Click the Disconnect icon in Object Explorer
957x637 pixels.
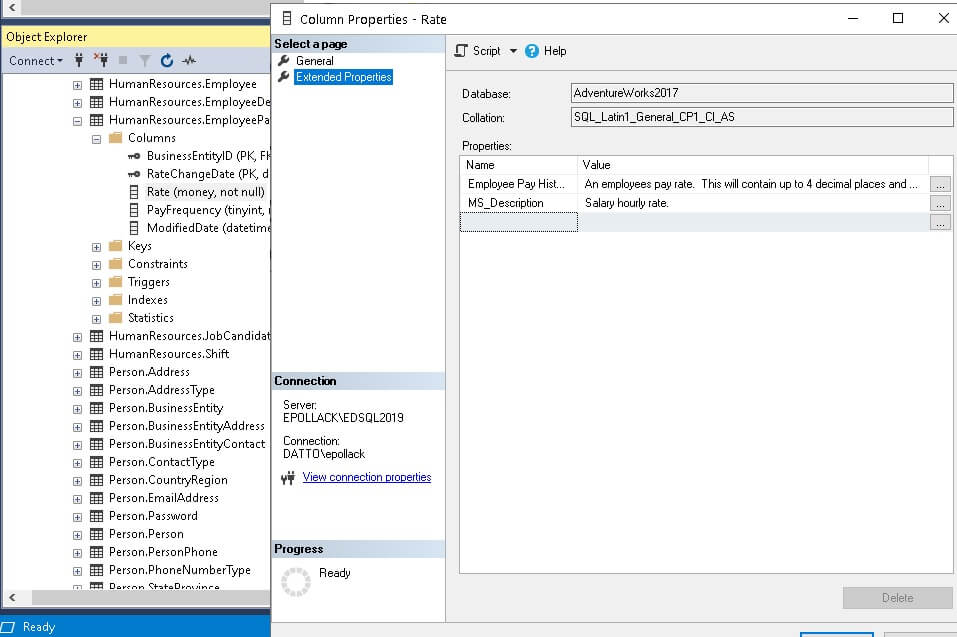(x=103, y=61)
